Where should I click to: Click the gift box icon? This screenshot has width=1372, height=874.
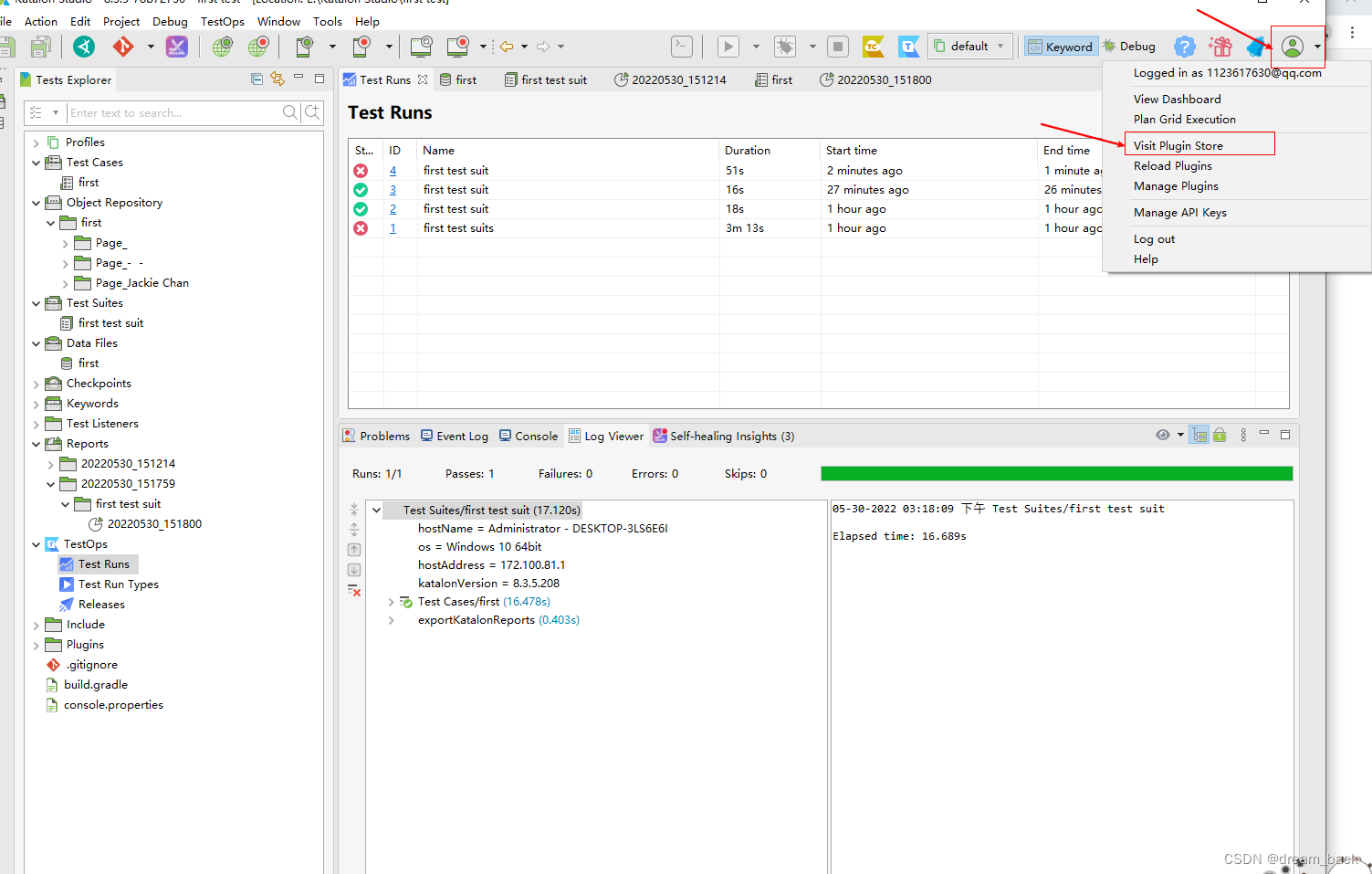(1220, 47)
